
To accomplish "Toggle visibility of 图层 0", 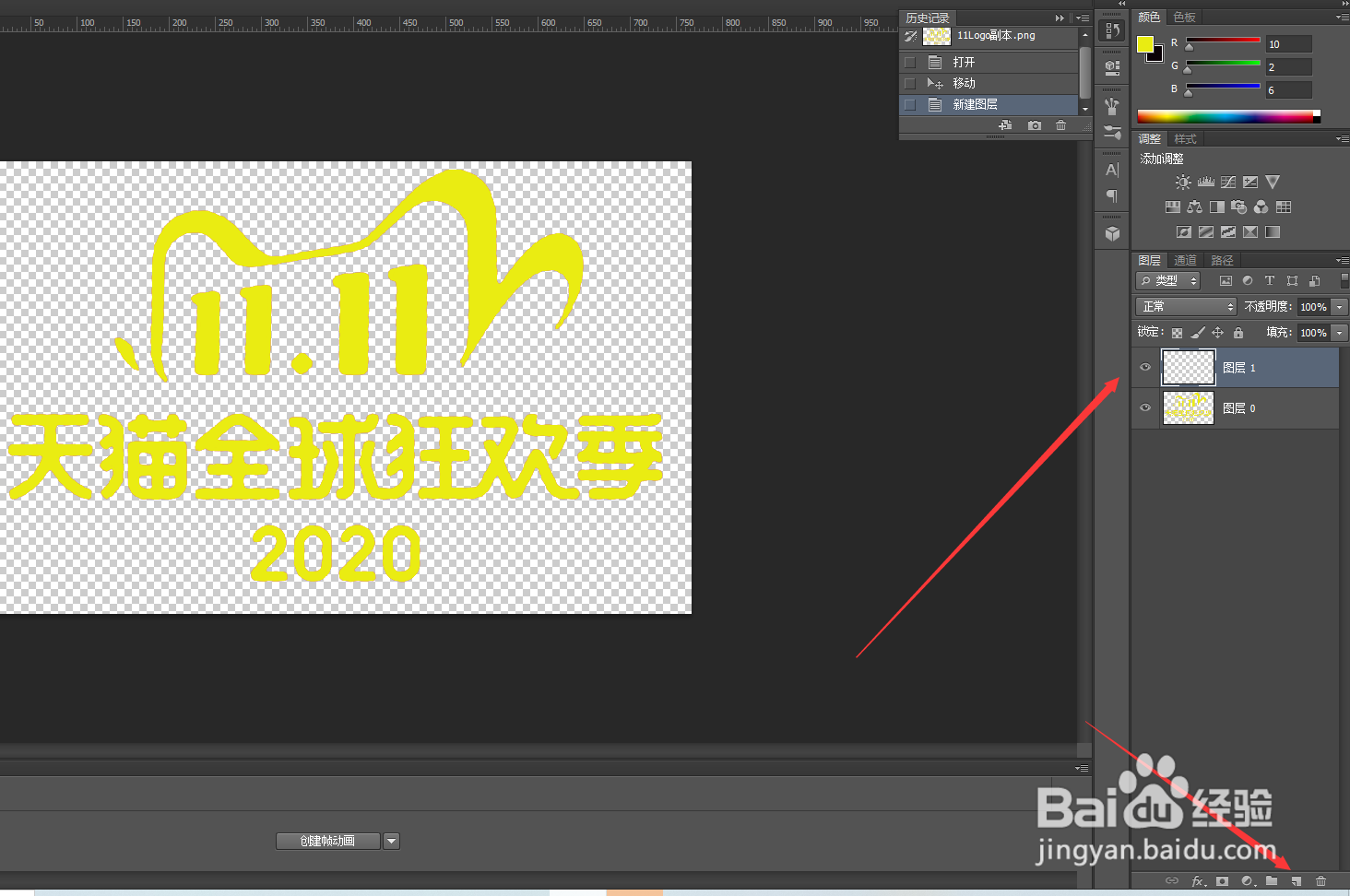I will point(1145,407).
